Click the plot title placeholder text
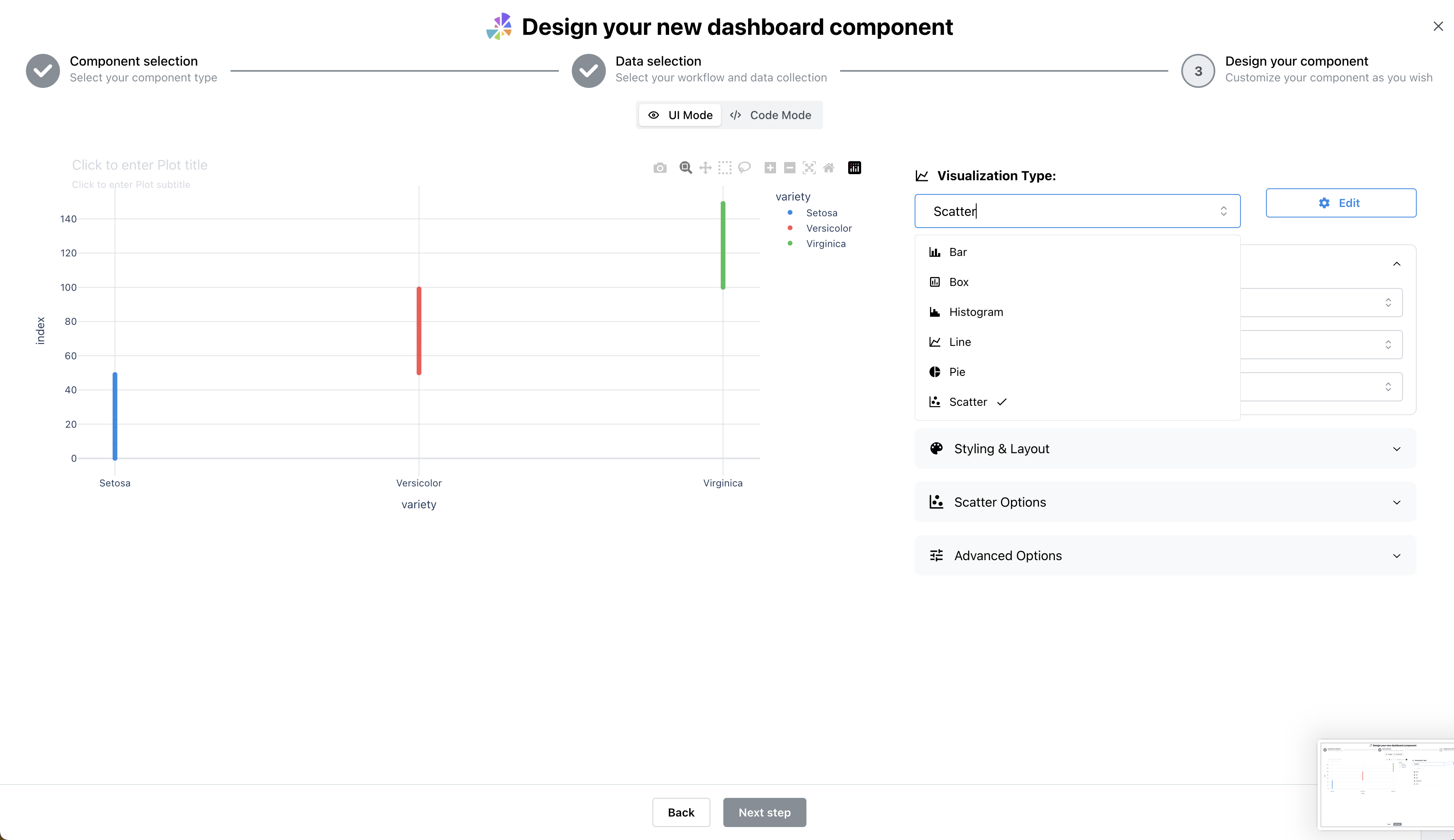 140,166
